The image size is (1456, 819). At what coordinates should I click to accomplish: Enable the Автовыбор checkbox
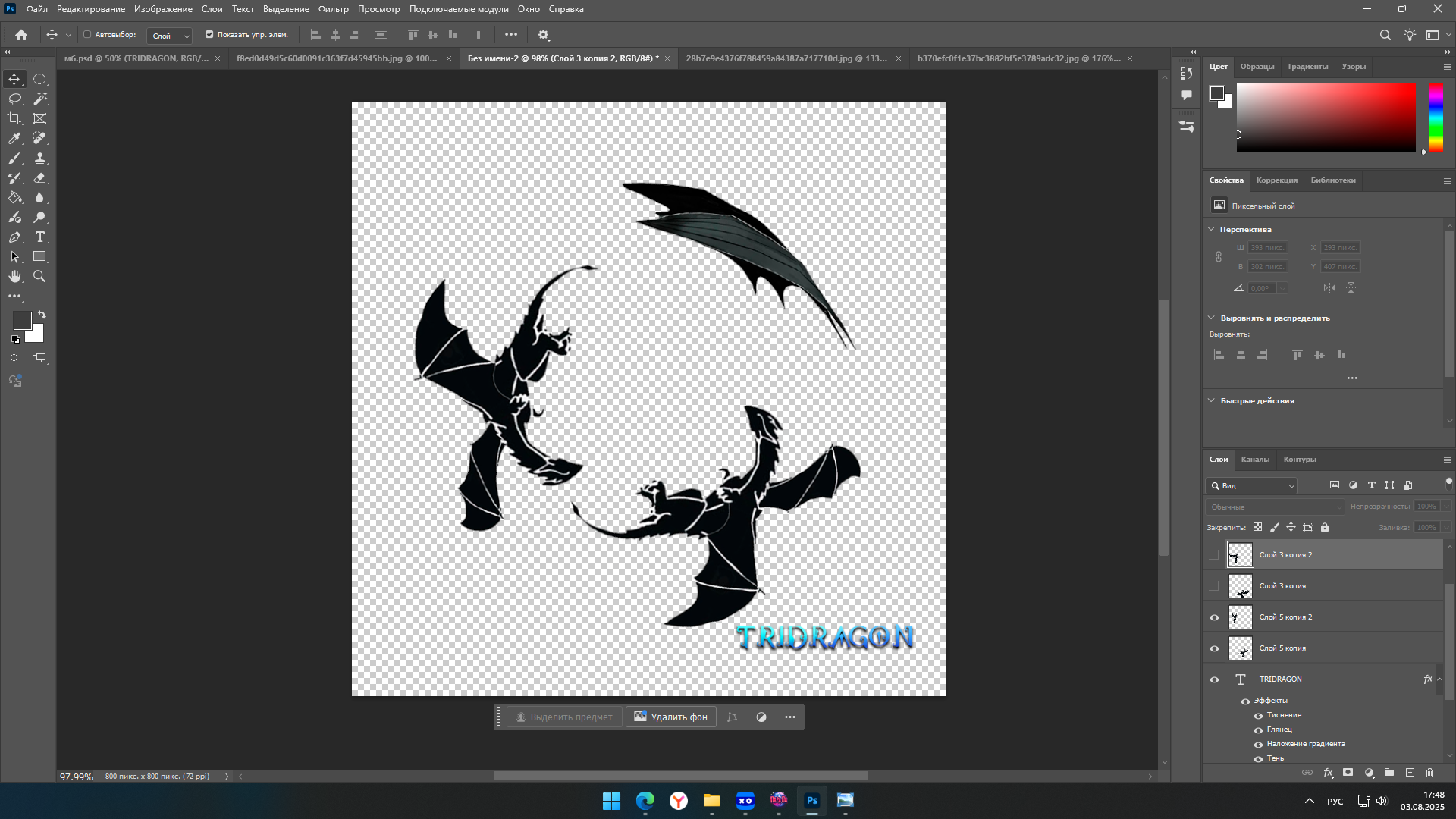coord(87,35)
